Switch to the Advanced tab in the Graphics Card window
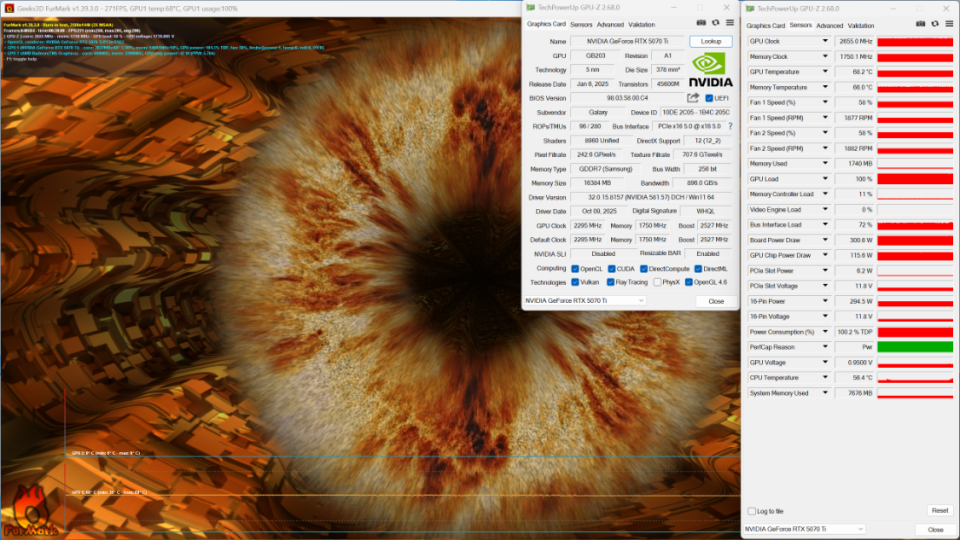Viewport: 960px width, 540px height. [610, 24]
